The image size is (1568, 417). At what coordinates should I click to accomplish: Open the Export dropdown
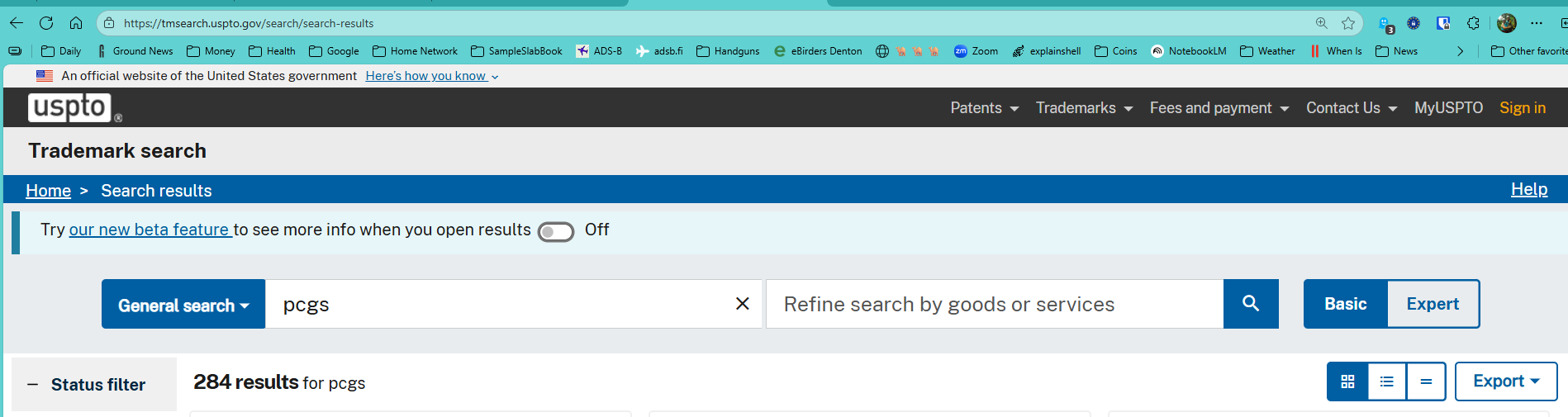point(1505,381)
